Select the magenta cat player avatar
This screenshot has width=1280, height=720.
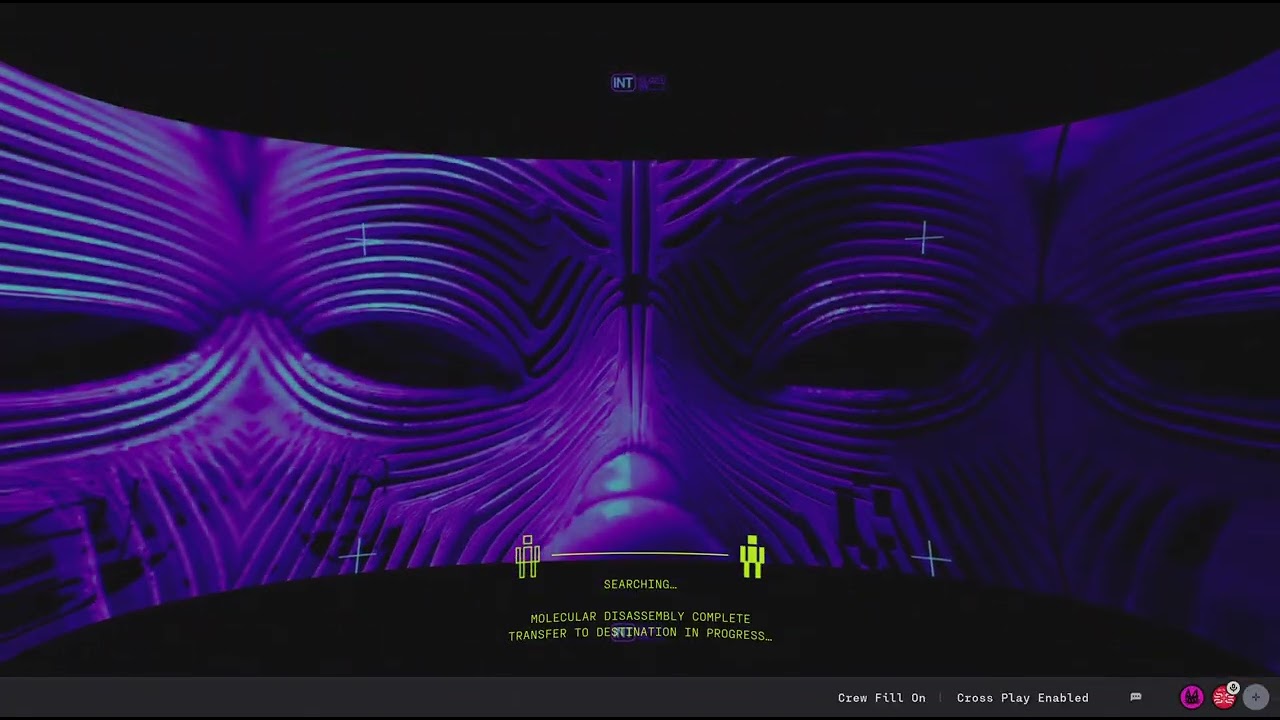point(1191,697)
